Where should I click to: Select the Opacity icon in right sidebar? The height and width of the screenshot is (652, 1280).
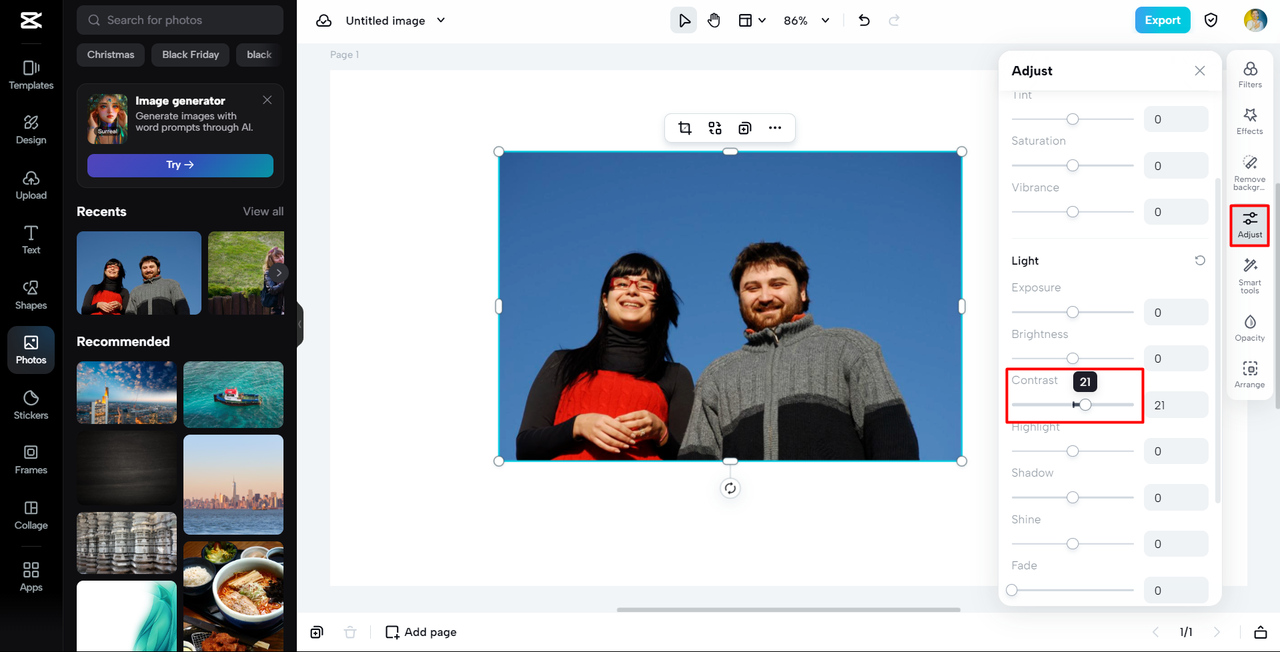[x=1249, y=327]
